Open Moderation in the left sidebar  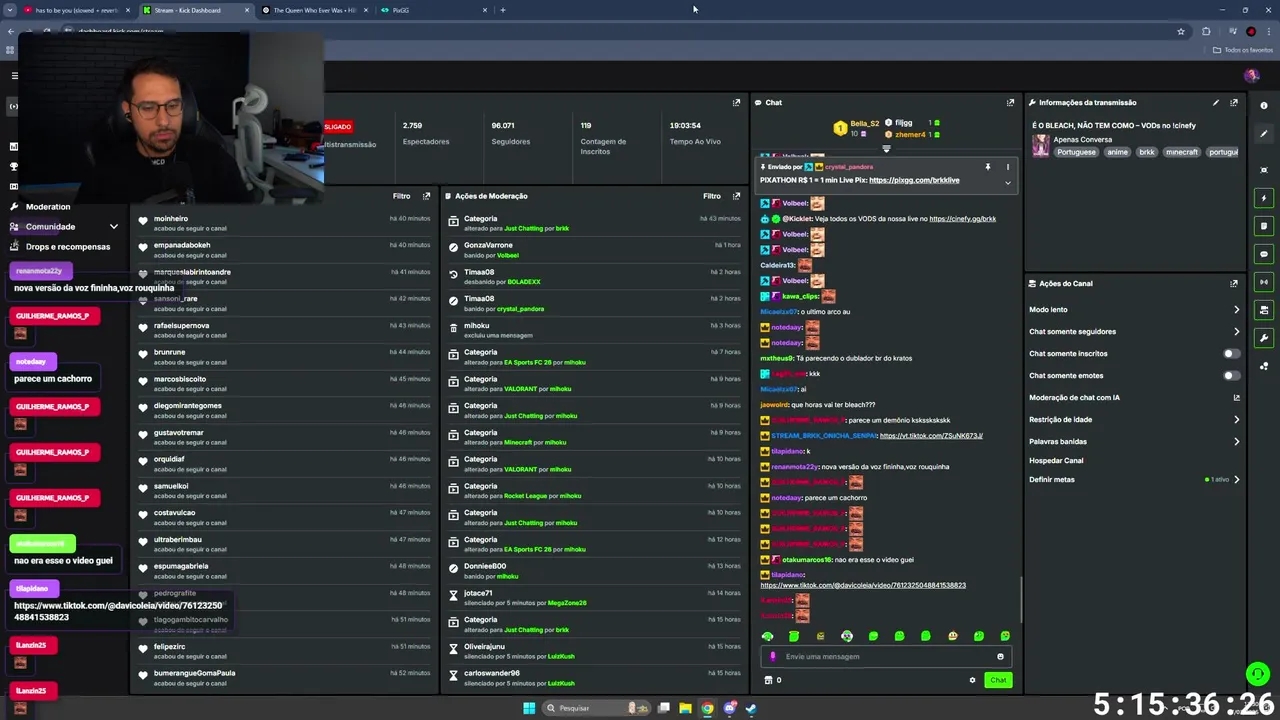(x=47, y=207)
